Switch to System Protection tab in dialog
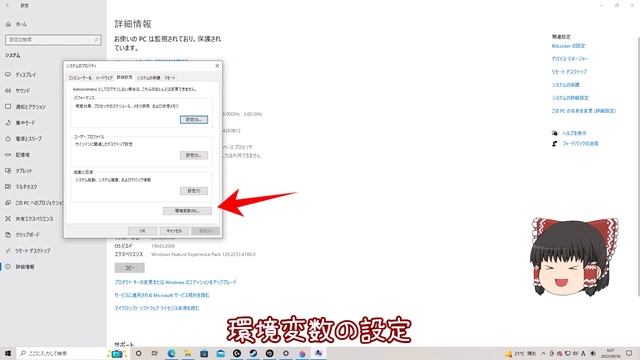This screenshot has width=640, height=360. click(x=148, y=78)
